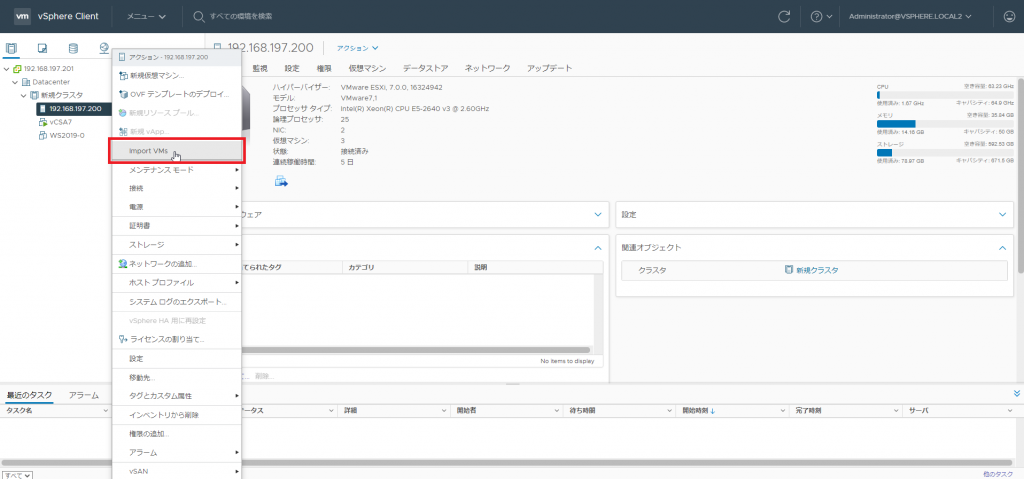Switch to the 設定 tab
Image resolution: width=1024 pixels, height=479 pixels.
tap(292, 68)
